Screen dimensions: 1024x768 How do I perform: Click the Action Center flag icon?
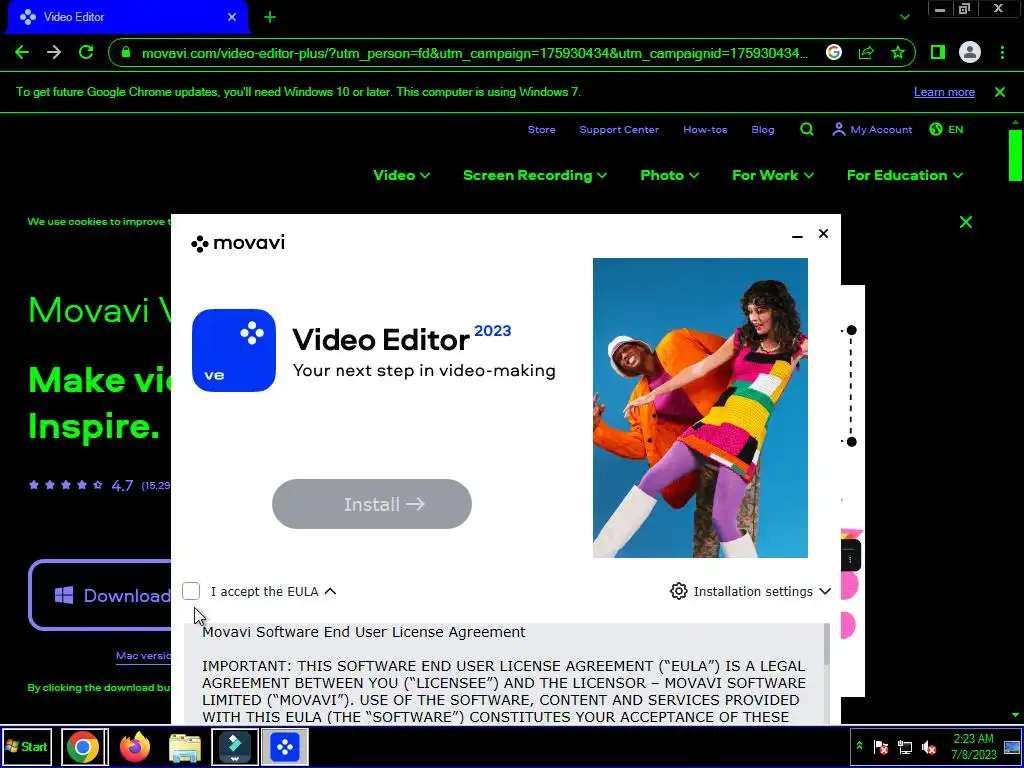point(881,746)
